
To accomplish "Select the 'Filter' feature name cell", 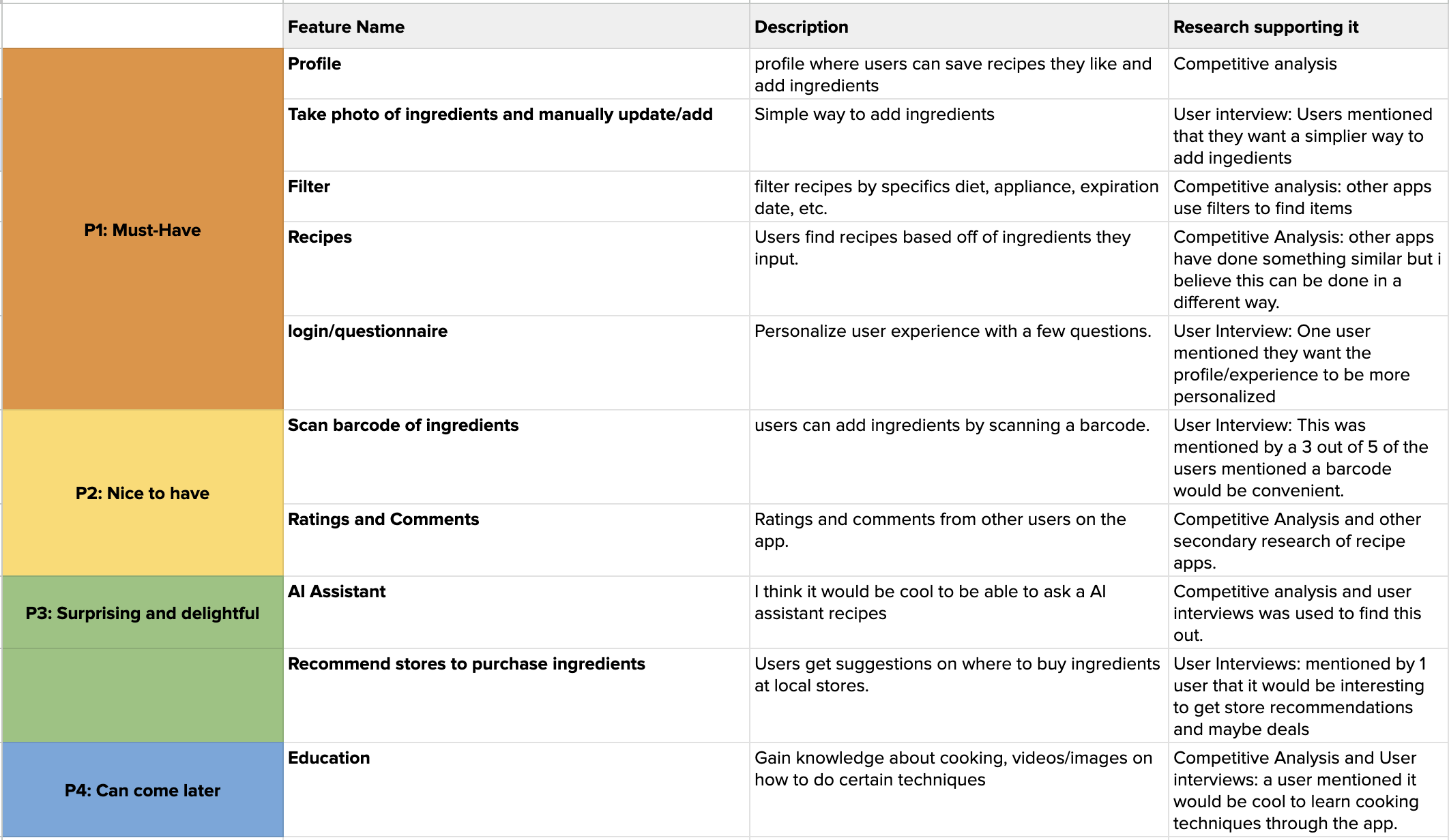I will (x=516, y=196).
